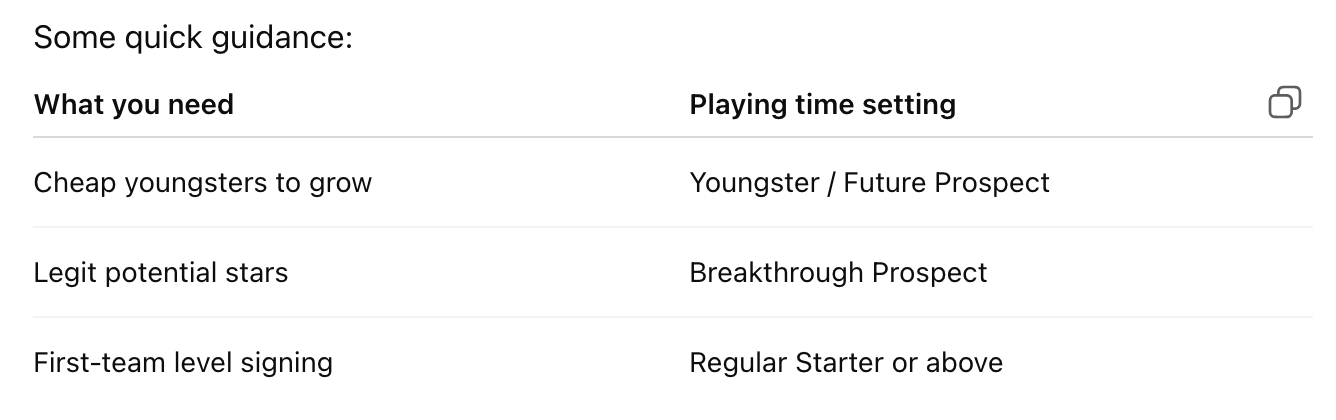
Task: Click the "Breakthrough Prospect" cell
Action: [x=838, y=273]
